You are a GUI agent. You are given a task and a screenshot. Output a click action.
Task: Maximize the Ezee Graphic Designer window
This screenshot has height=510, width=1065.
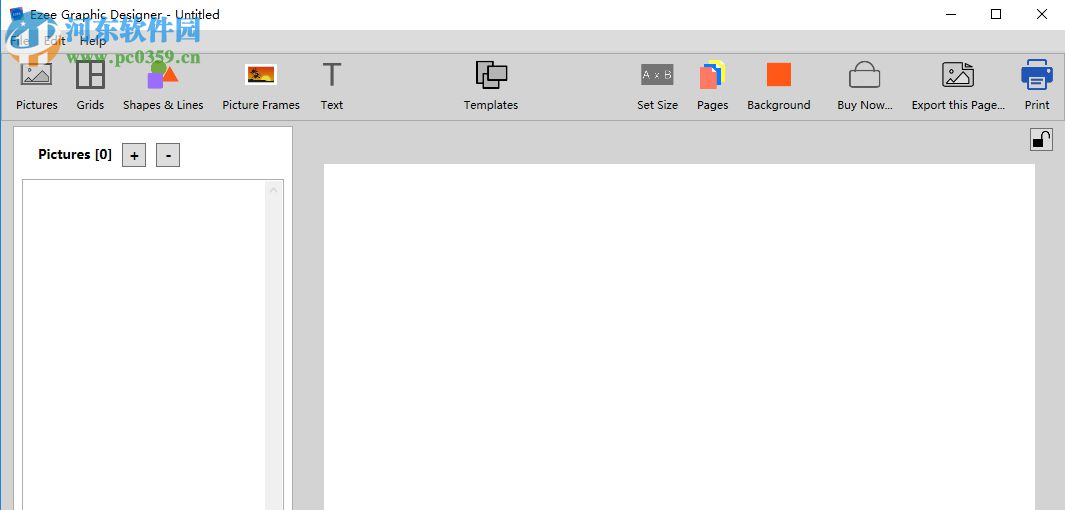996,14
